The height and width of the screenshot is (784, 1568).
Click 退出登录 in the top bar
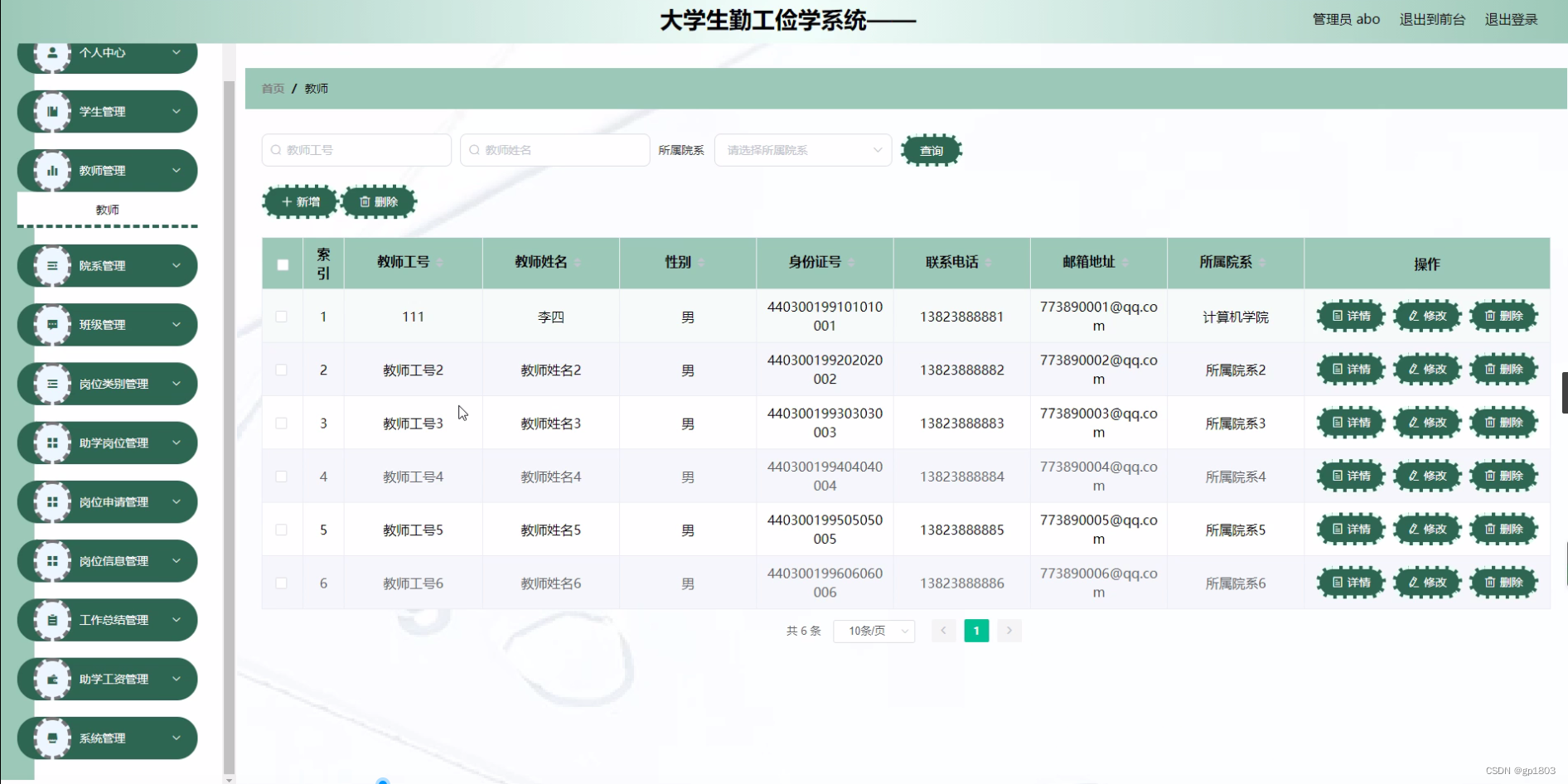tap(1510, 19)
